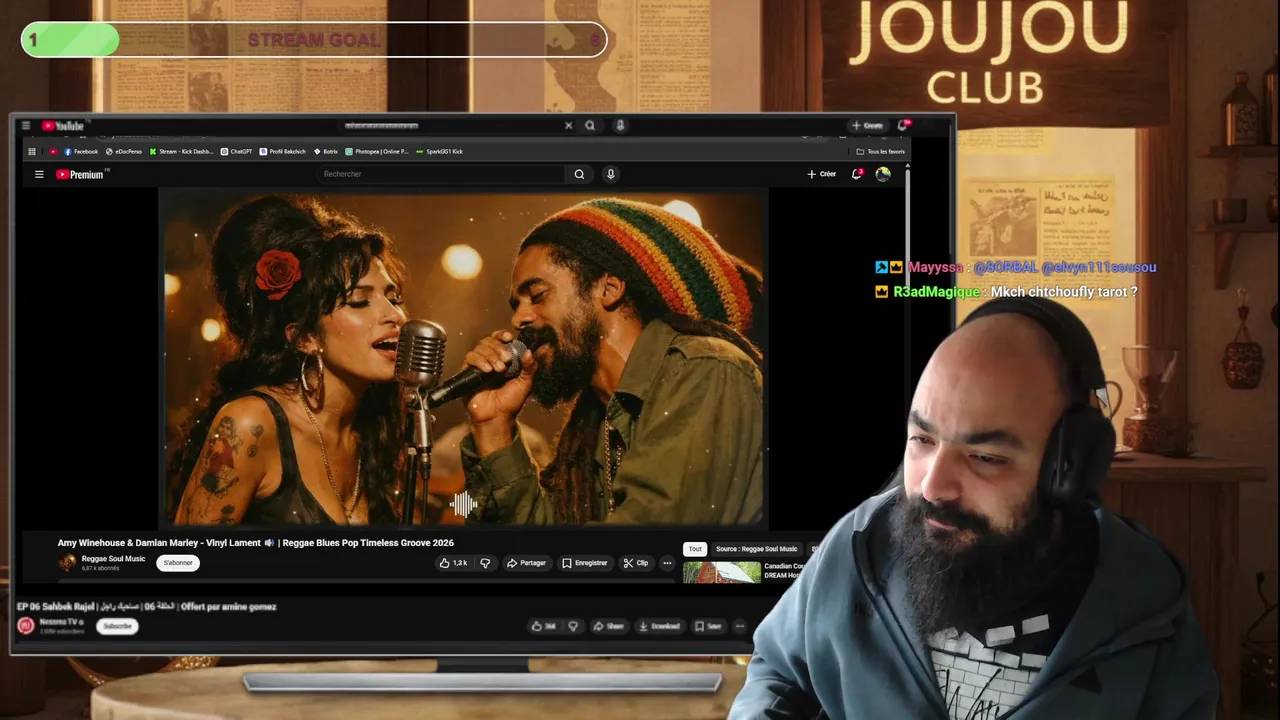Click microphone icon in top blurred bar
1280x720 pixels.
pos(620,126)
